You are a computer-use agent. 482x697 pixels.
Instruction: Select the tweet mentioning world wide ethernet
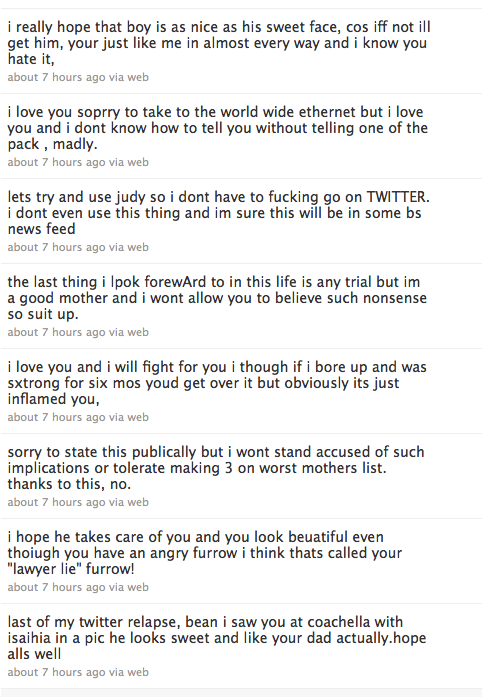pyautogui.click(x=241, y=136)
